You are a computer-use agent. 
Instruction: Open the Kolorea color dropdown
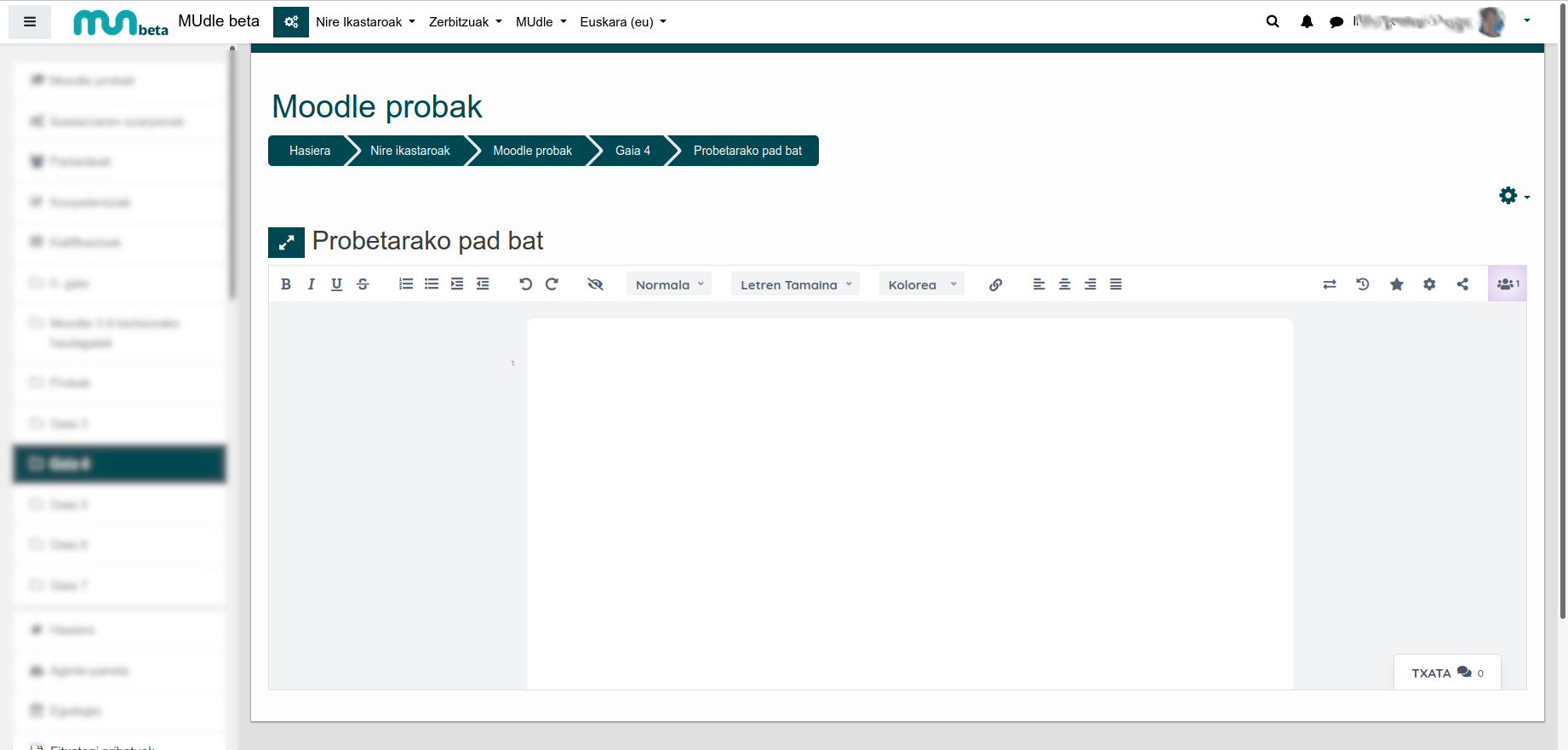[x=922, y=284]
